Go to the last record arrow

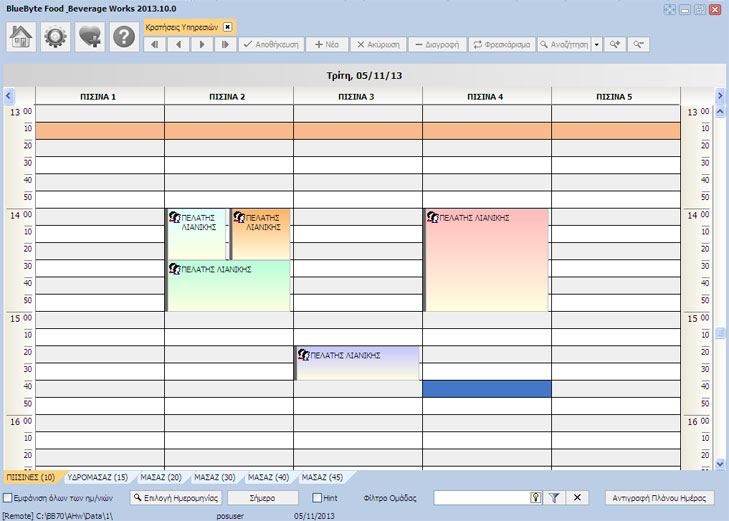click(225, 44)
